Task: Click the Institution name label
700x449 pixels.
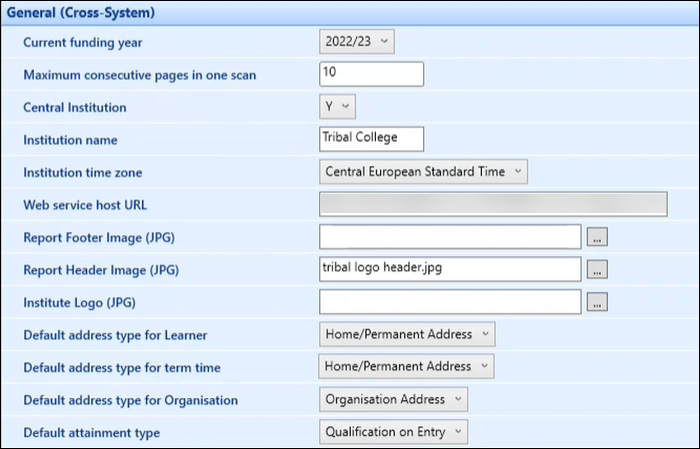Action: 70,140
